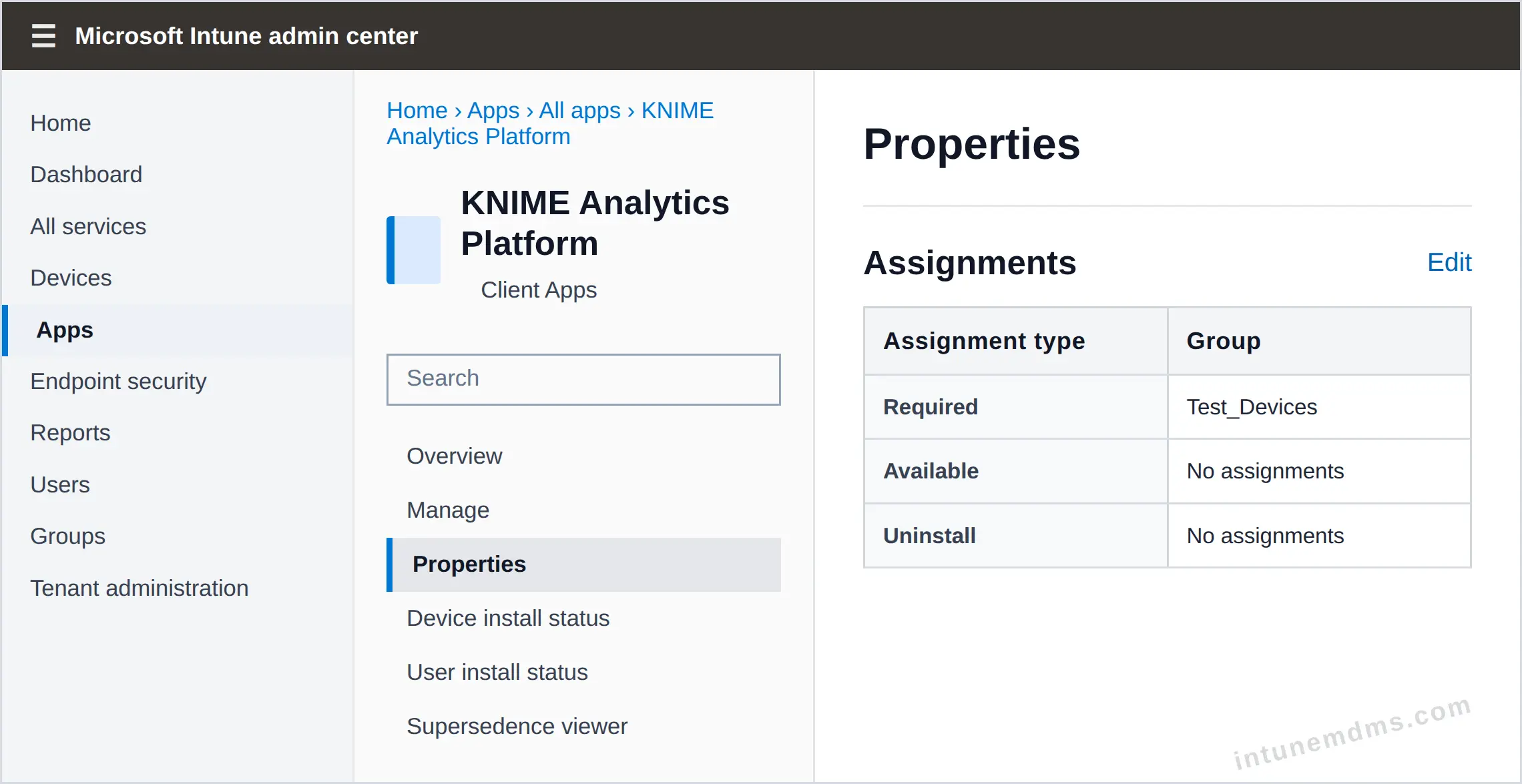Image resolution: width=1522 pixels, height=784 pixels.
Task: Focus the Search input field
Action: coord(583,379)
